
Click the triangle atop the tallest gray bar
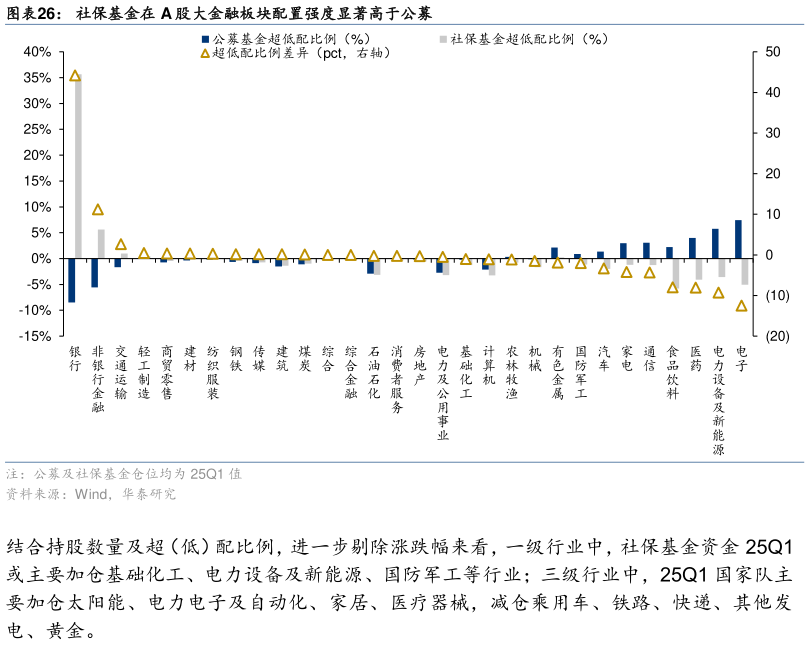[75, 76]
